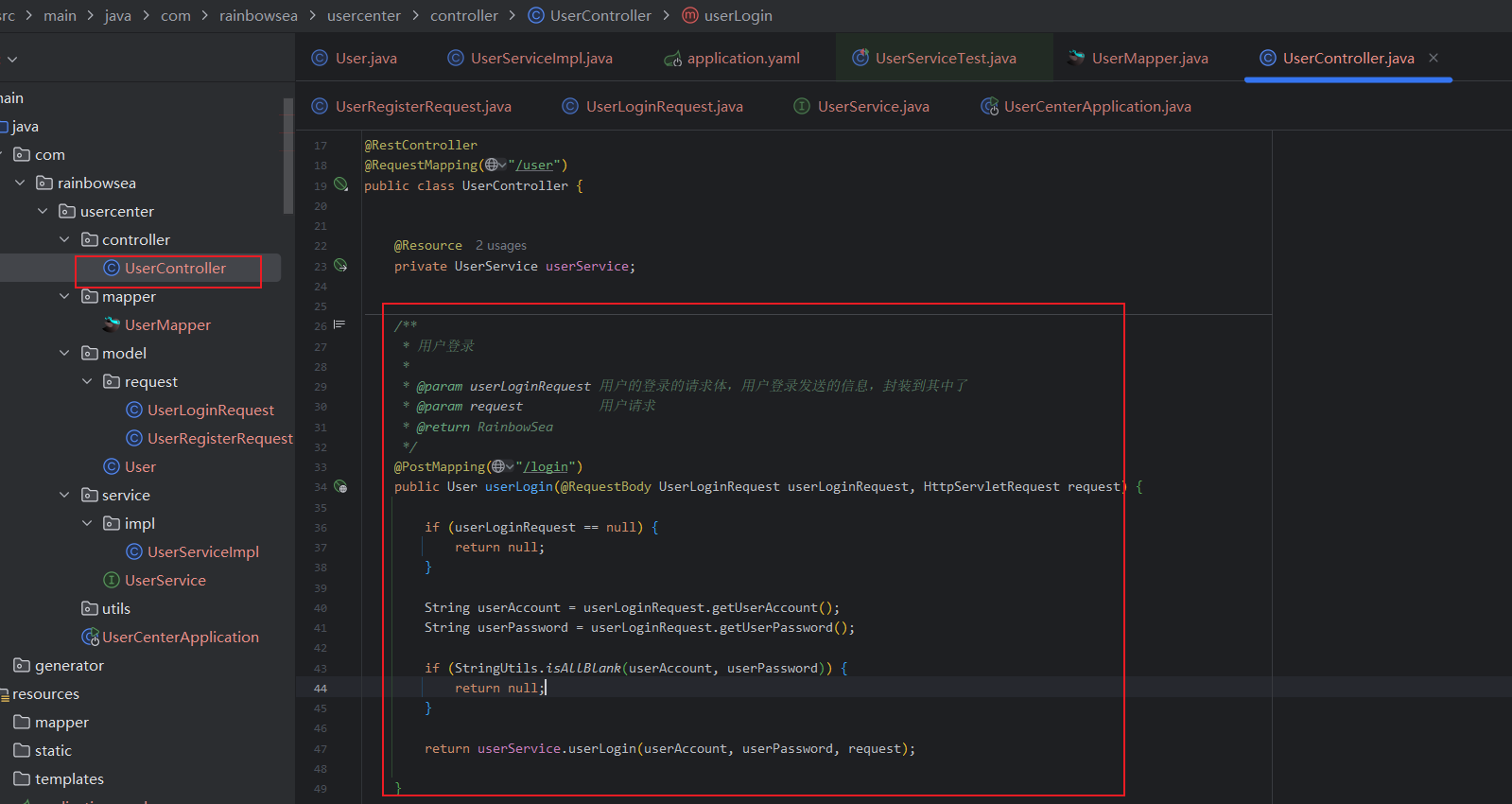1512x804 pixels.
Task: Close the UserController.java tab
Action: 1434,58
